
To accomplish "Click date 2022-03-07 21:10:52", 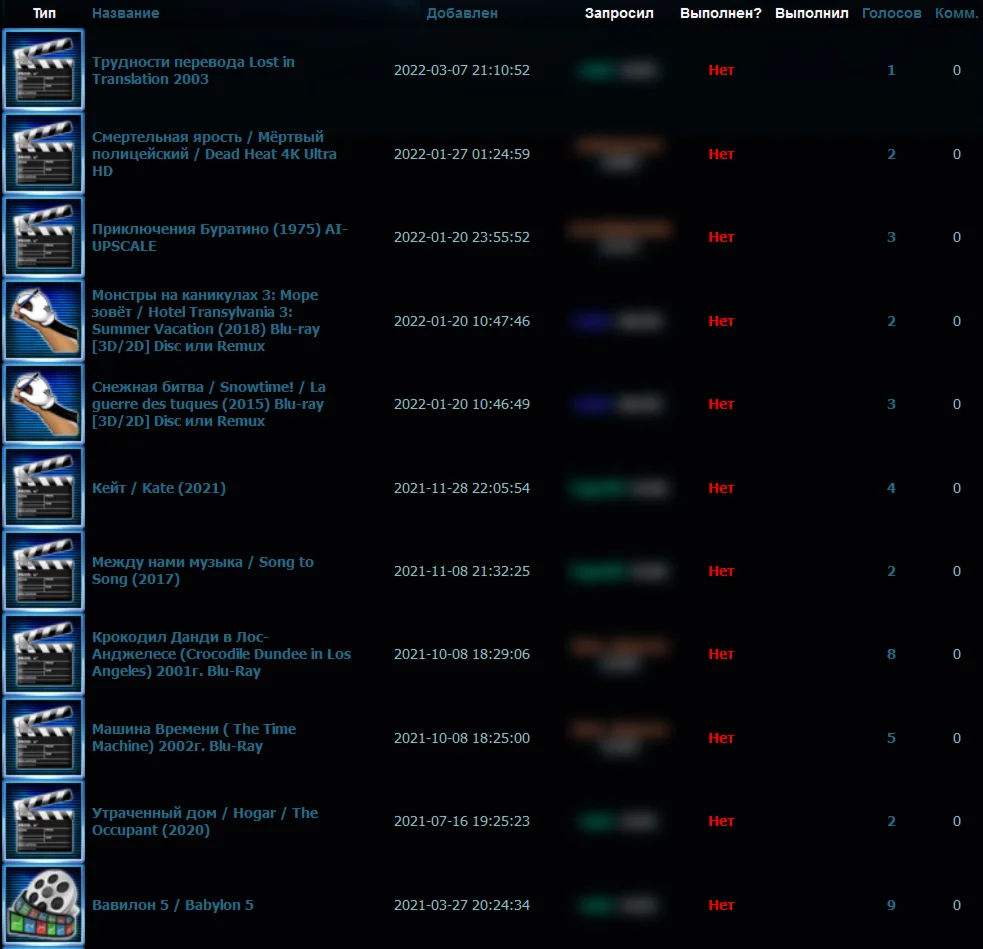I will (461, 70).
